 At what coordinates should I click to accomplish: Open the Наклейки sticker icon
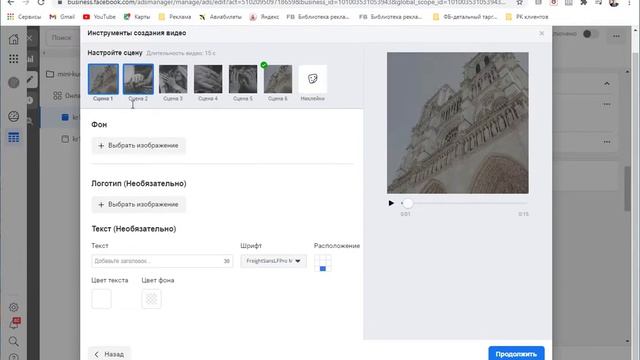click(x=313, y=79)
